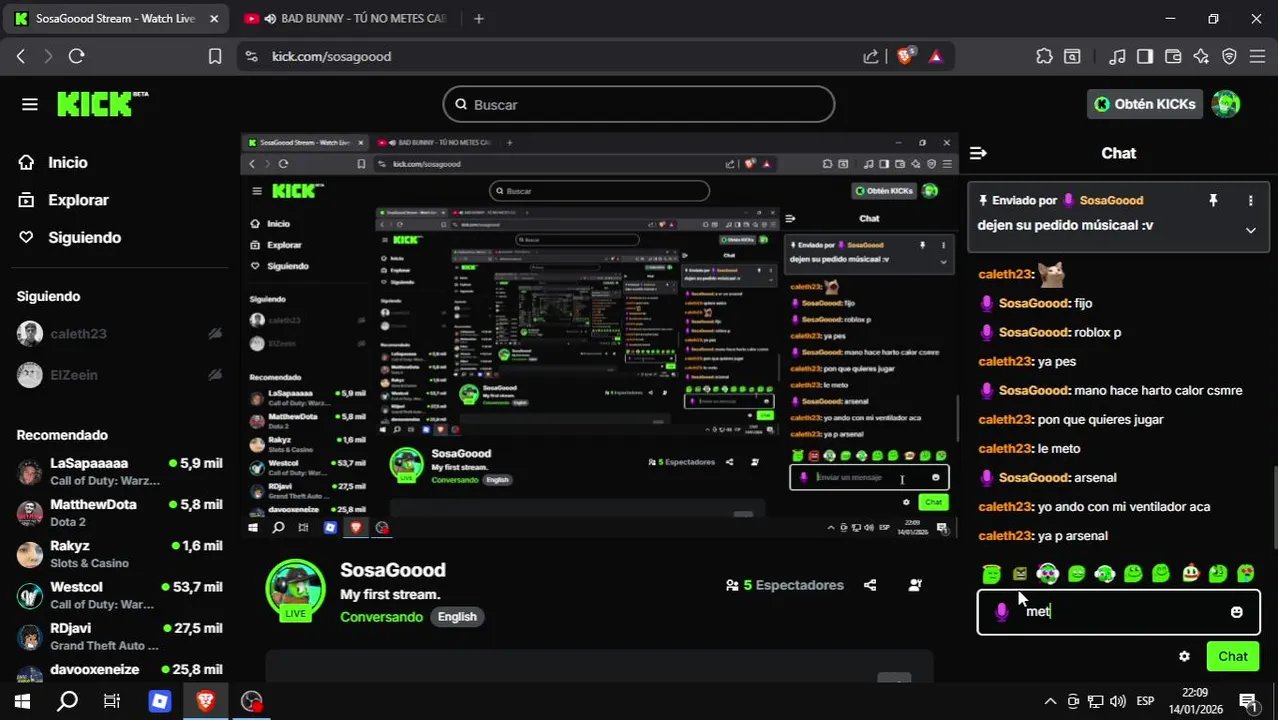Viewport: 1278px width, 720px height.
Task: Go back in browser
Action: coord(20,57)
